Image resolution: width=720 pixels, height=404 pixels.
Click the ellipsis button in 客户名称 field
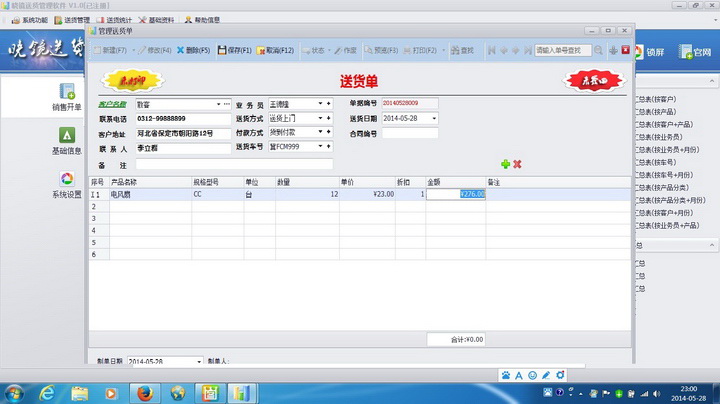pos(226,104)
